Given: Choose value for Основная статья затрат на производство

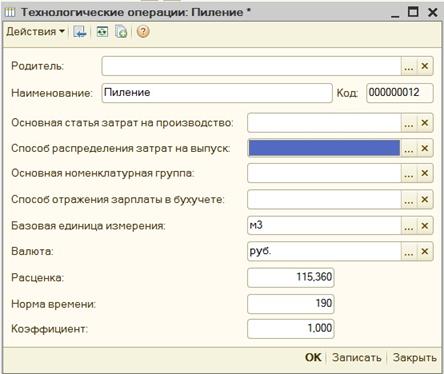Looking at the screenshot, I should pos(409,123).
